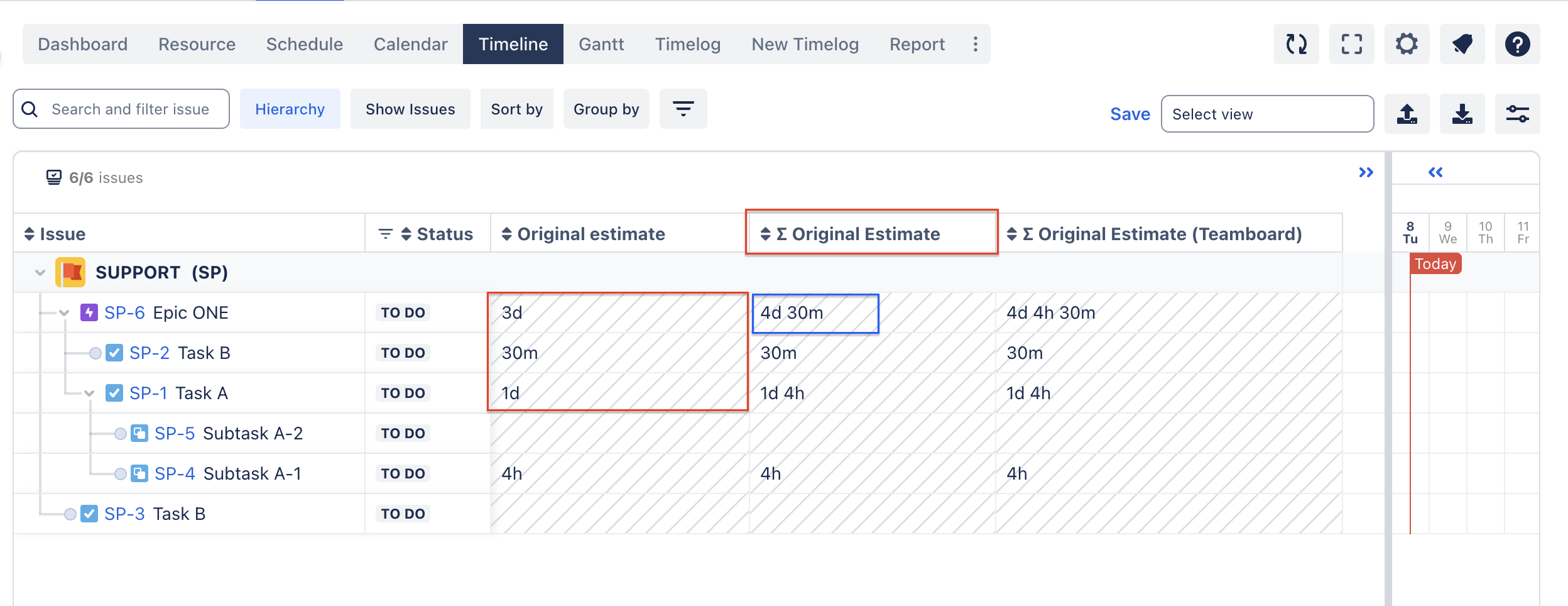Click the refresh sync icon

pos(1296,45)
